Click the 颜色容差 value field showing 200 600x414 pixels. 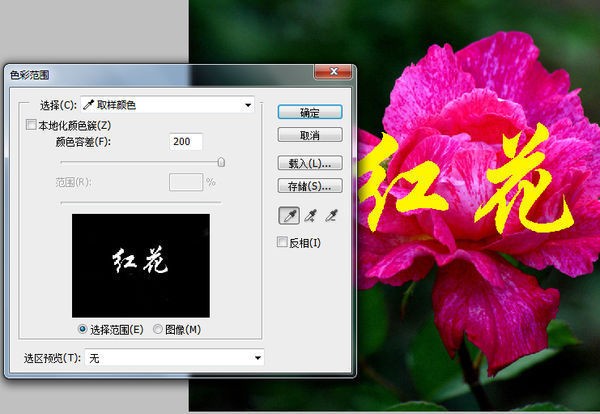pyautogui.click(x=187, y=142)
